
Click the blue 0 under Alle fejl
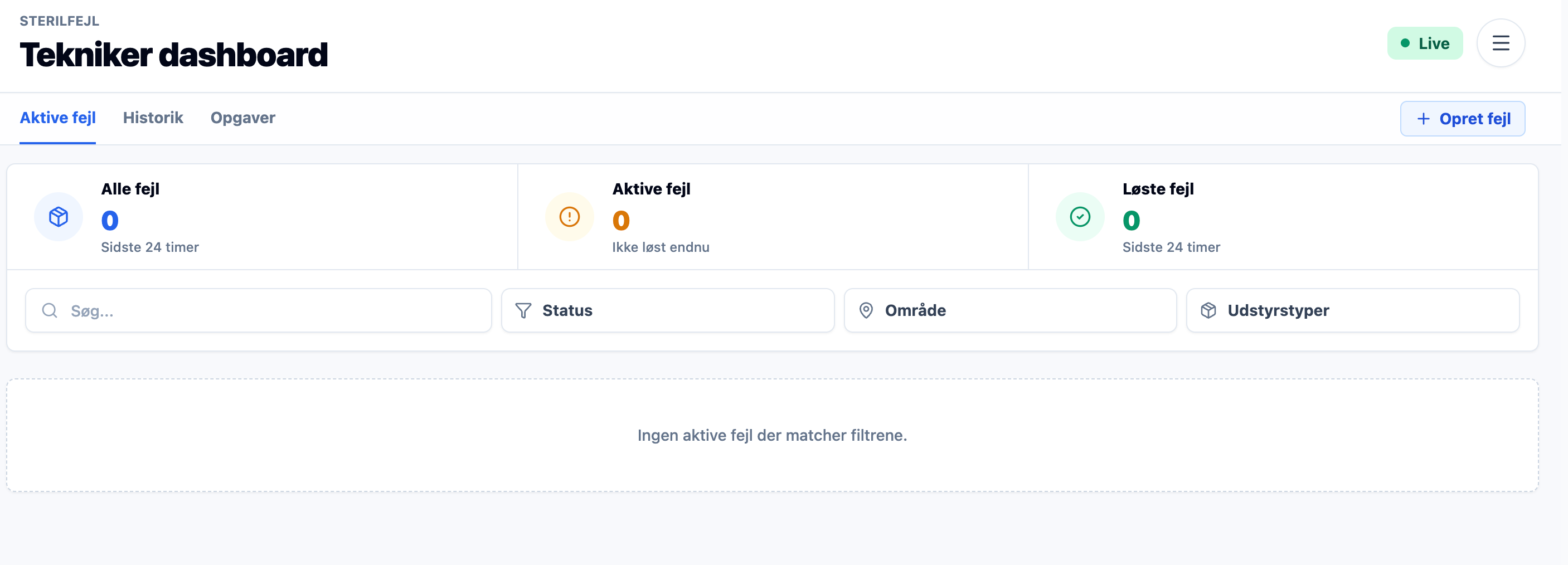tap(110, 220)
